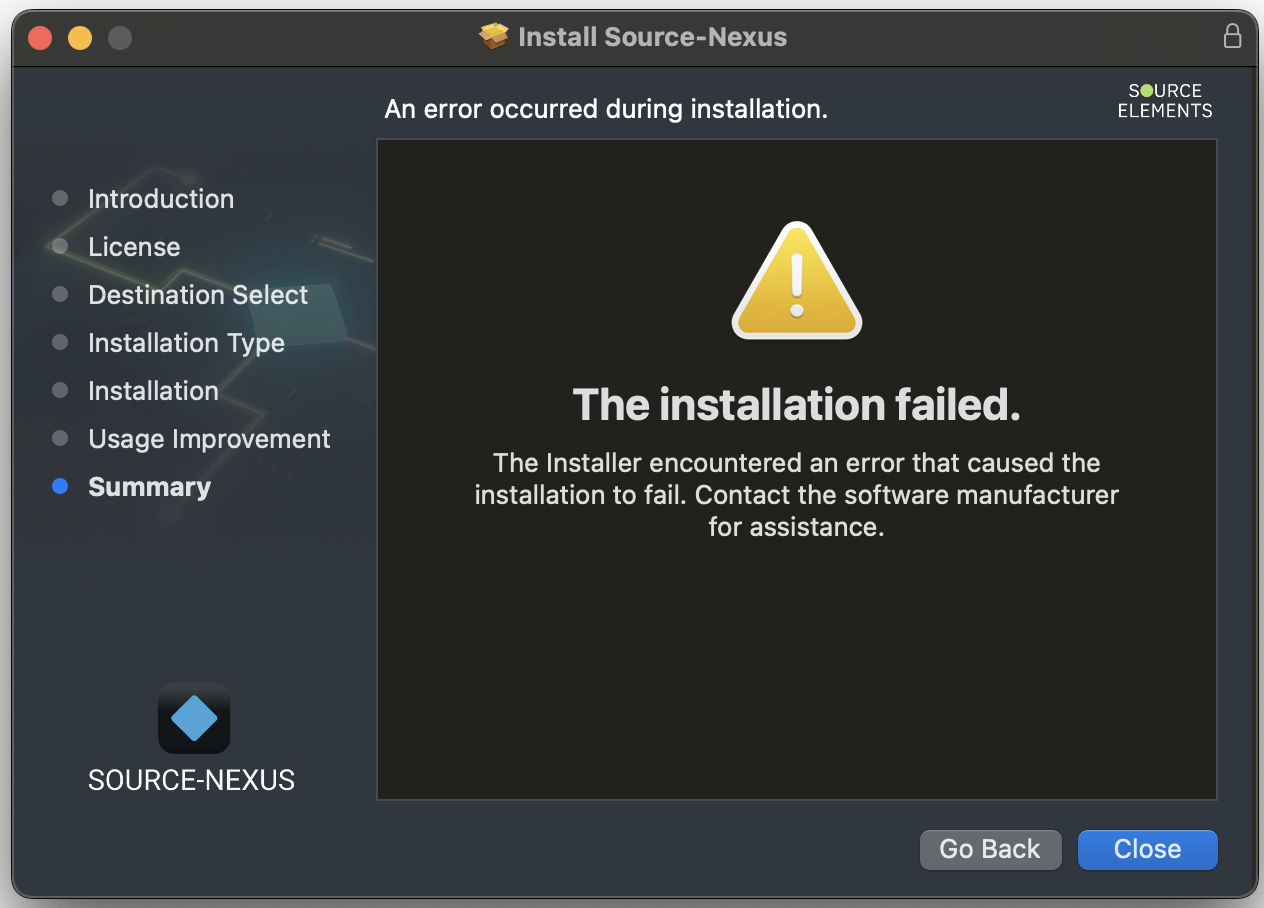Click the lock icon in title bar

[1232, 37]
